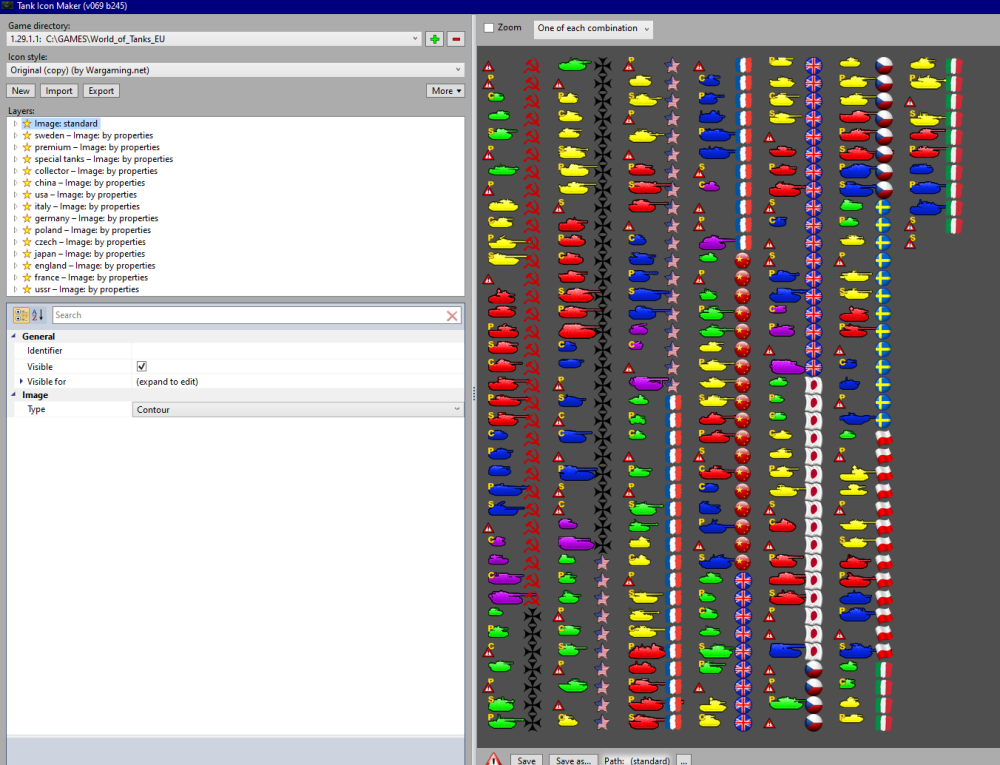Expand the england layer tree node
Screen dimensions: 1000x765
coord(15,266)
